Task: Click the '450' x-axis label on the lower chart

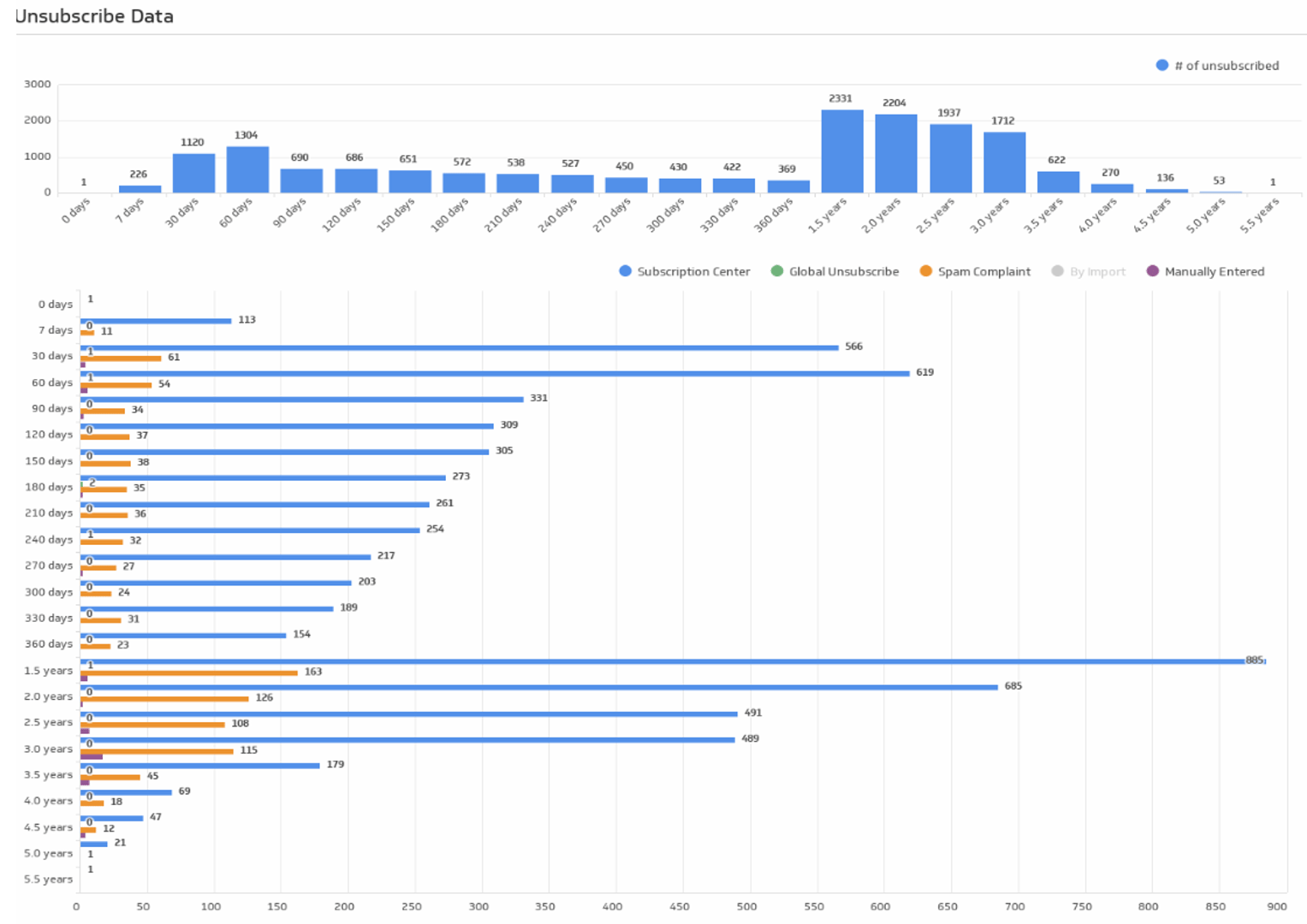Action: coord(680,906)
